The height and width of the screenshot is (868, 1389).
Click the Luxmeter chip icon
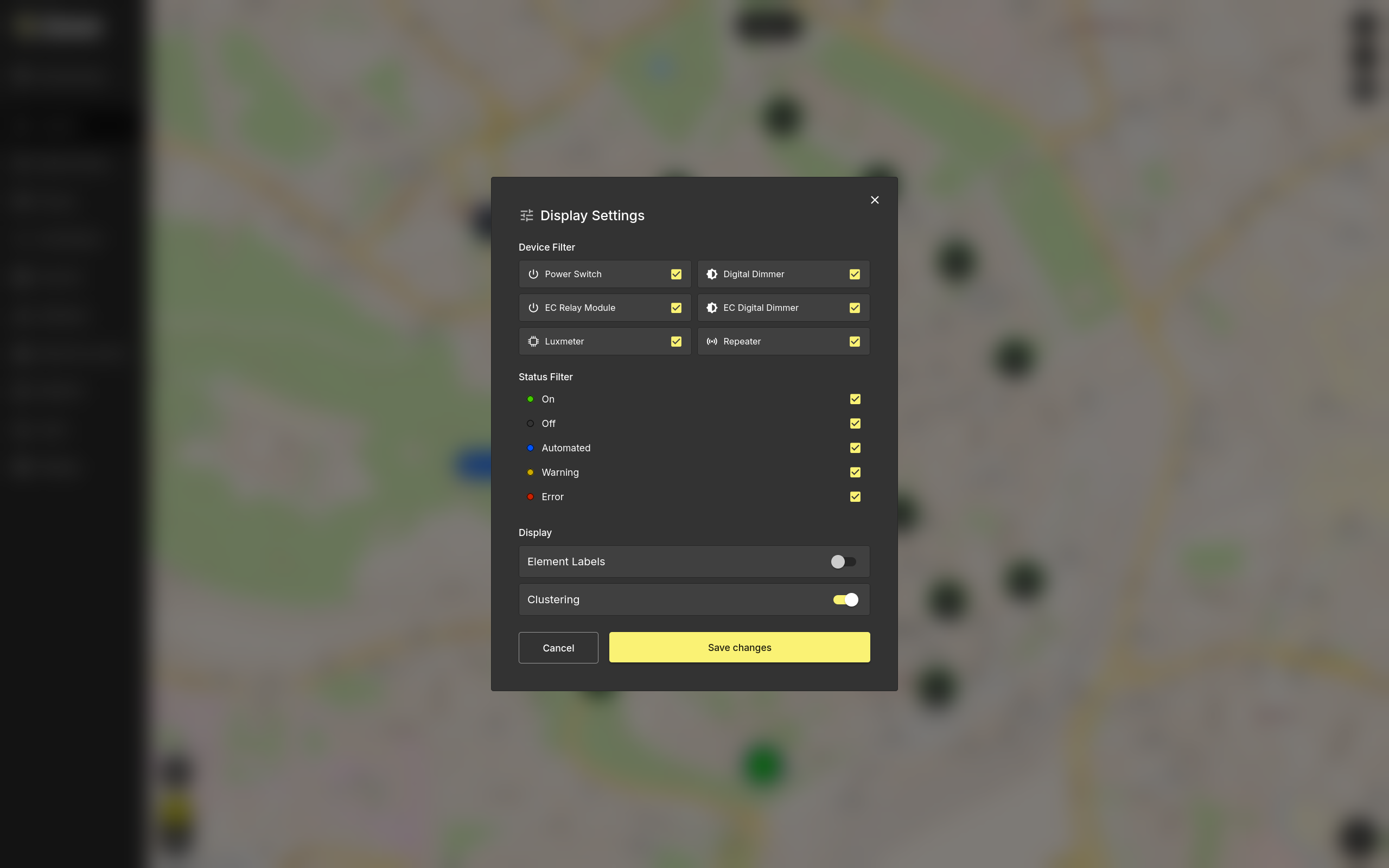click(533, 342)
